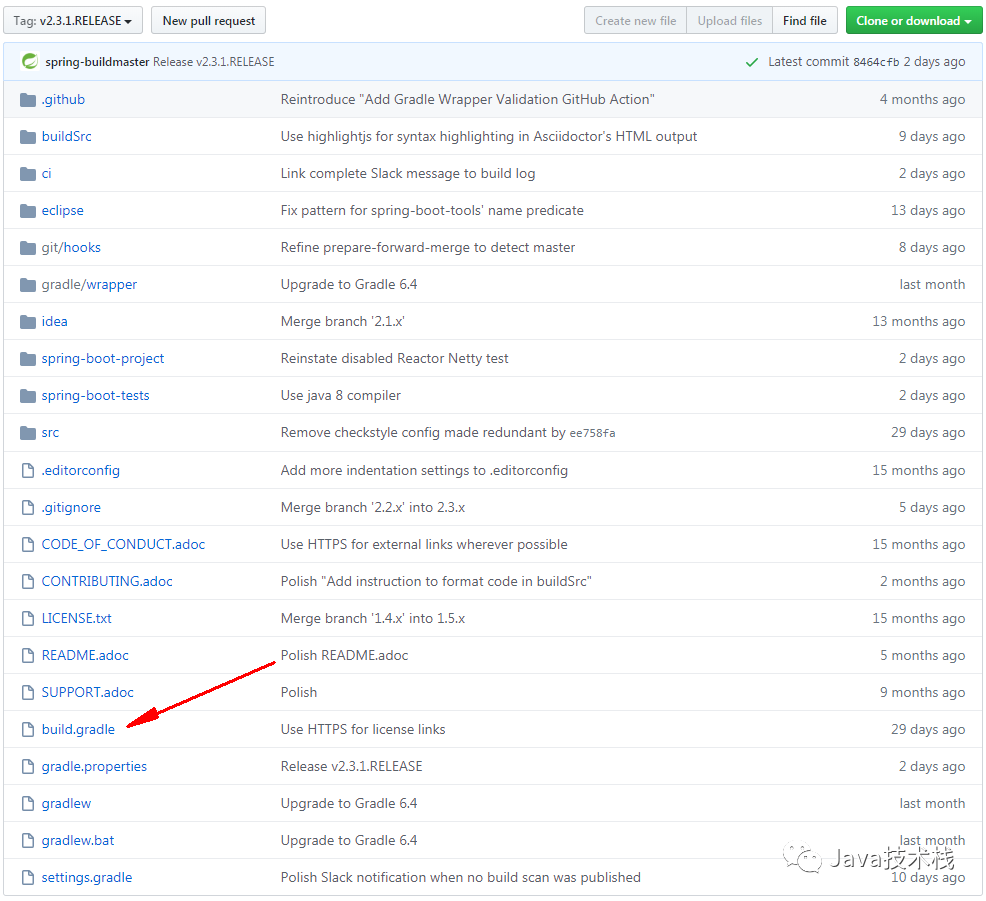
Task: Click the folder icon beside gradle/wrapper
Action: coord(27,284)
